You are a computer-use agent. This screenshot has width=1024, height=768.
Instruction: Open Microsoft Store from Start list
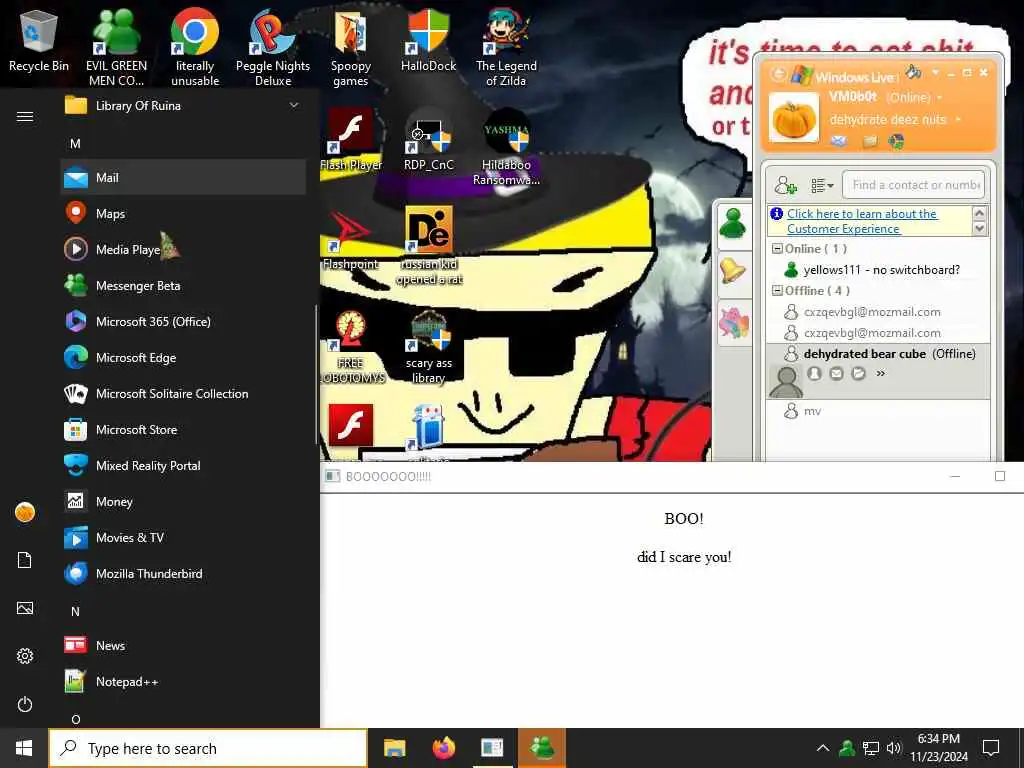click(x=183, y=429)
